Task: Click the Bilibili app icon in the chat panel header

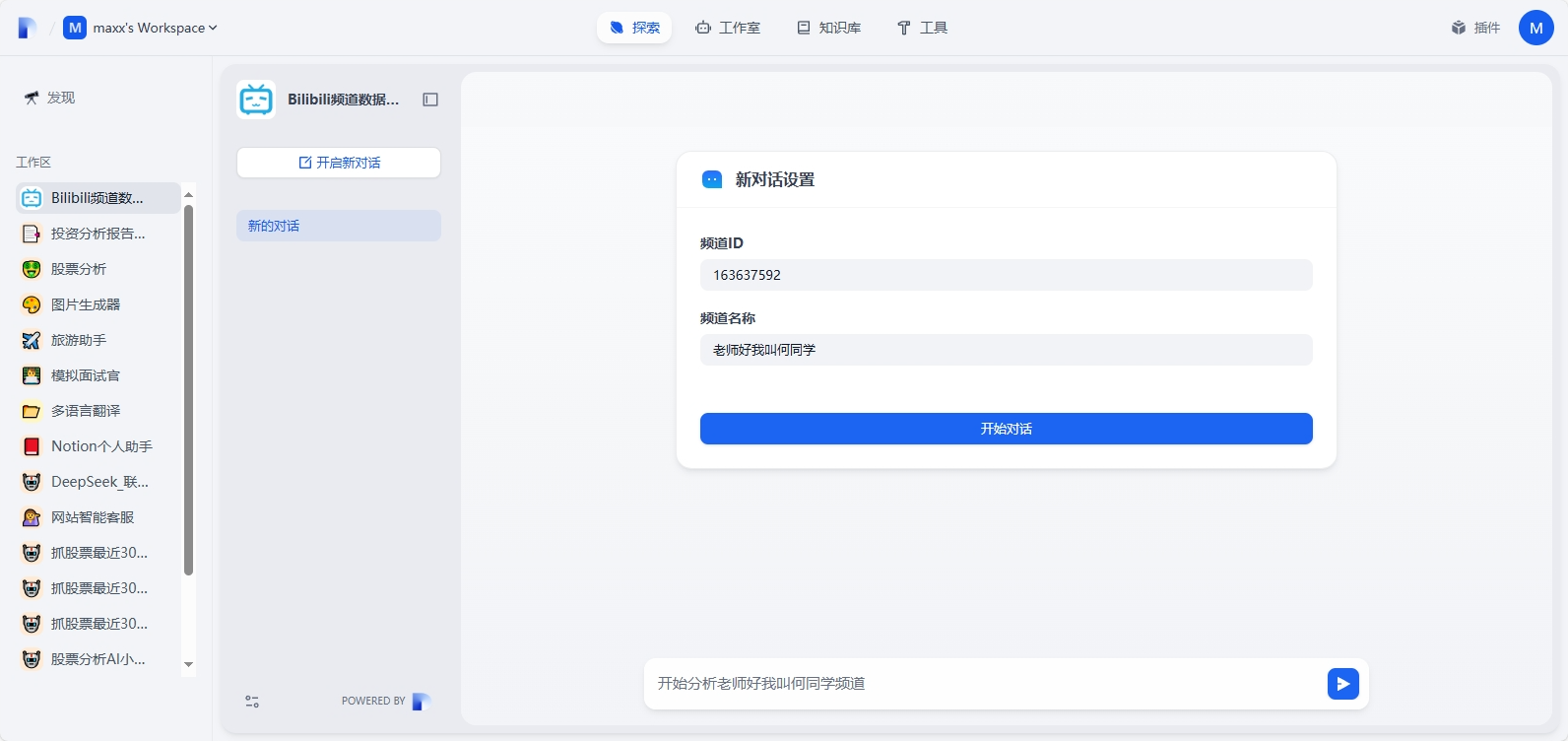Action: (x=256, y=100)
